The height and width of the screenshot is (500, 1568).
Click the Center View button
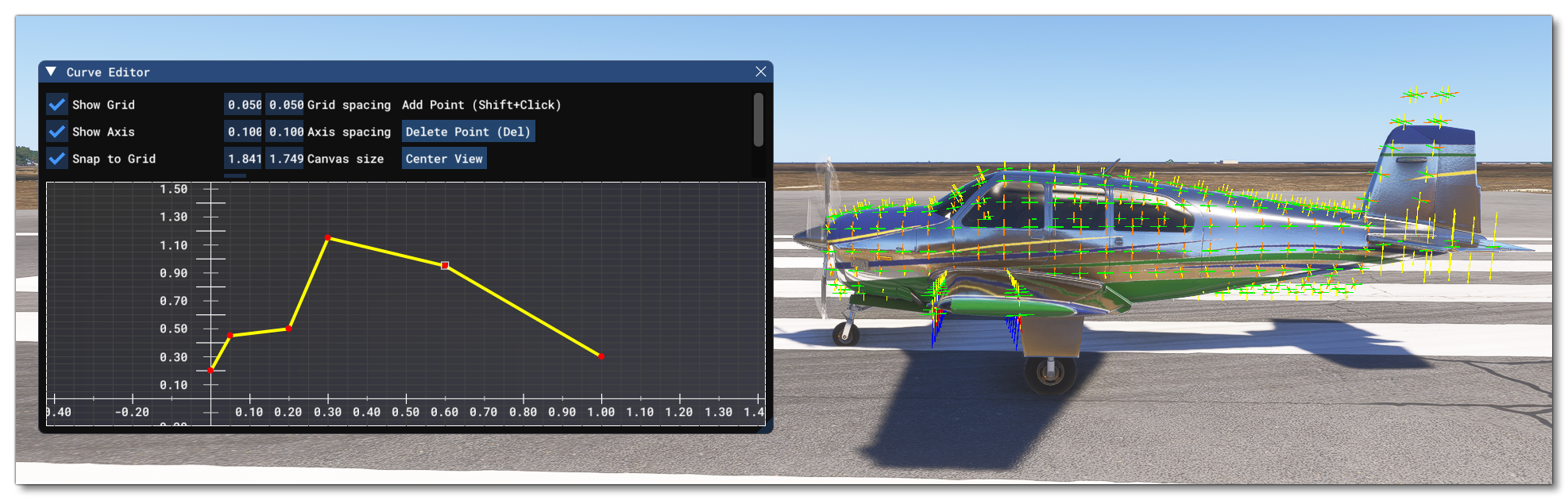(x=444, y=159)
